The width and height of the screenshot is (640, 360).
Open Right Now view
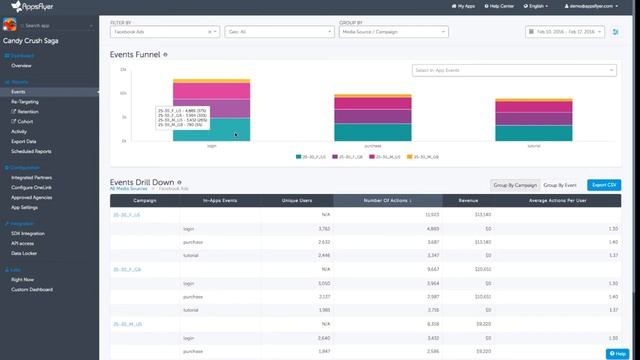(22, 280)
